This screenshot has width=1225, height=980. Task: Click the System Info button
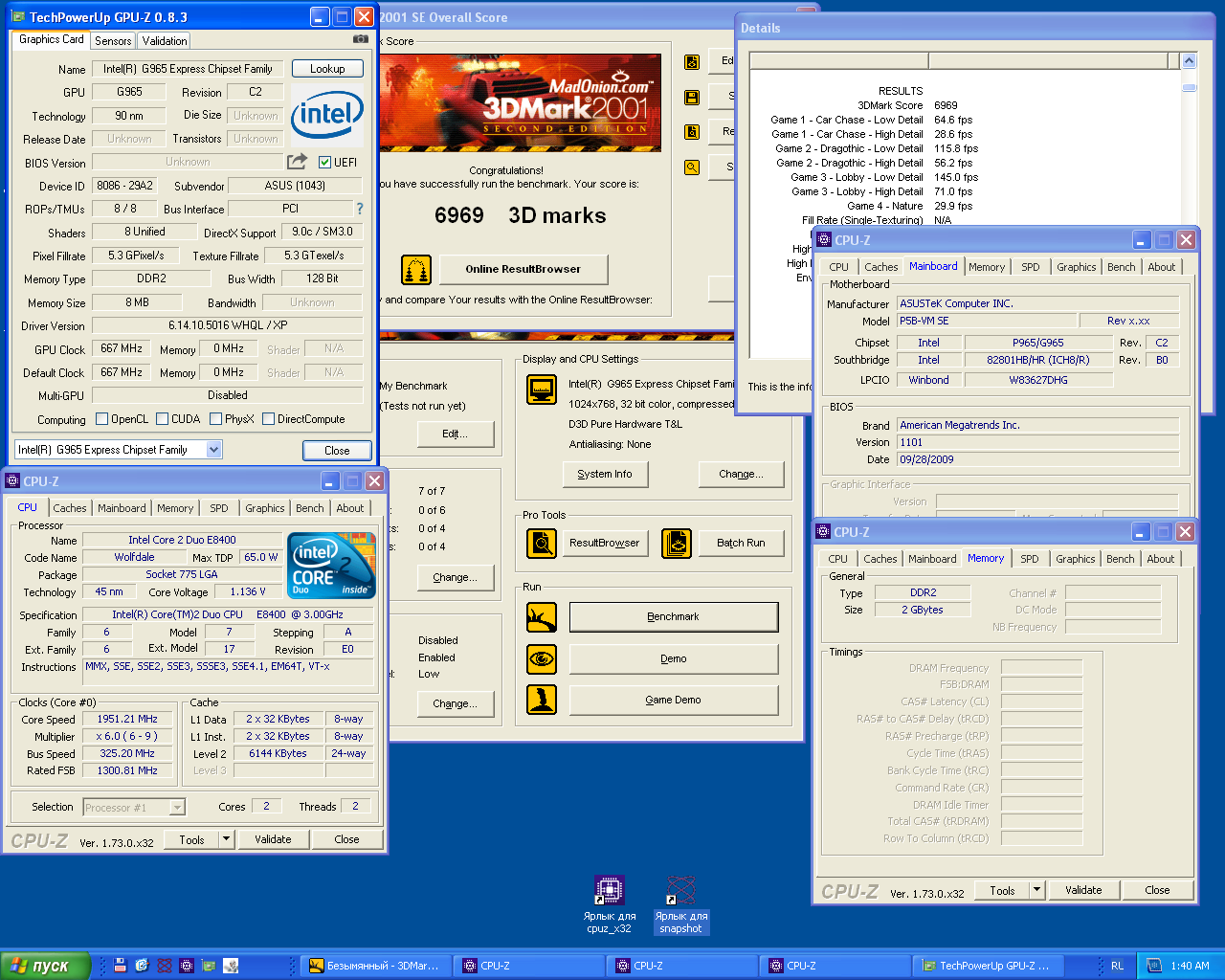click(605, 474)
